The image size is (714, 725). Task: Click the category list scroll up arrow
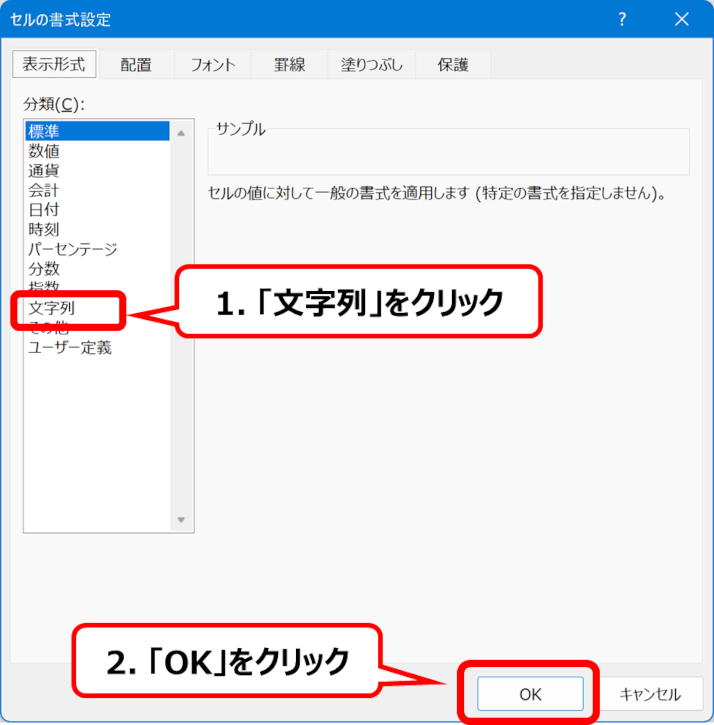click(x=181, y=132)
